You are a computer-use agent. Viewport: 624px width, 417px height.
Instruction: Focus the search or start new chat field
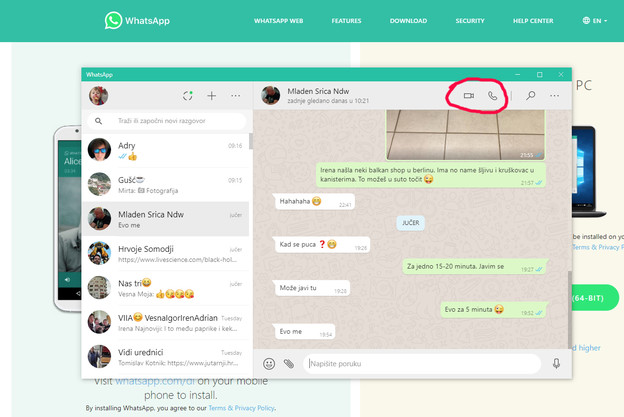[x=167, y=121]
